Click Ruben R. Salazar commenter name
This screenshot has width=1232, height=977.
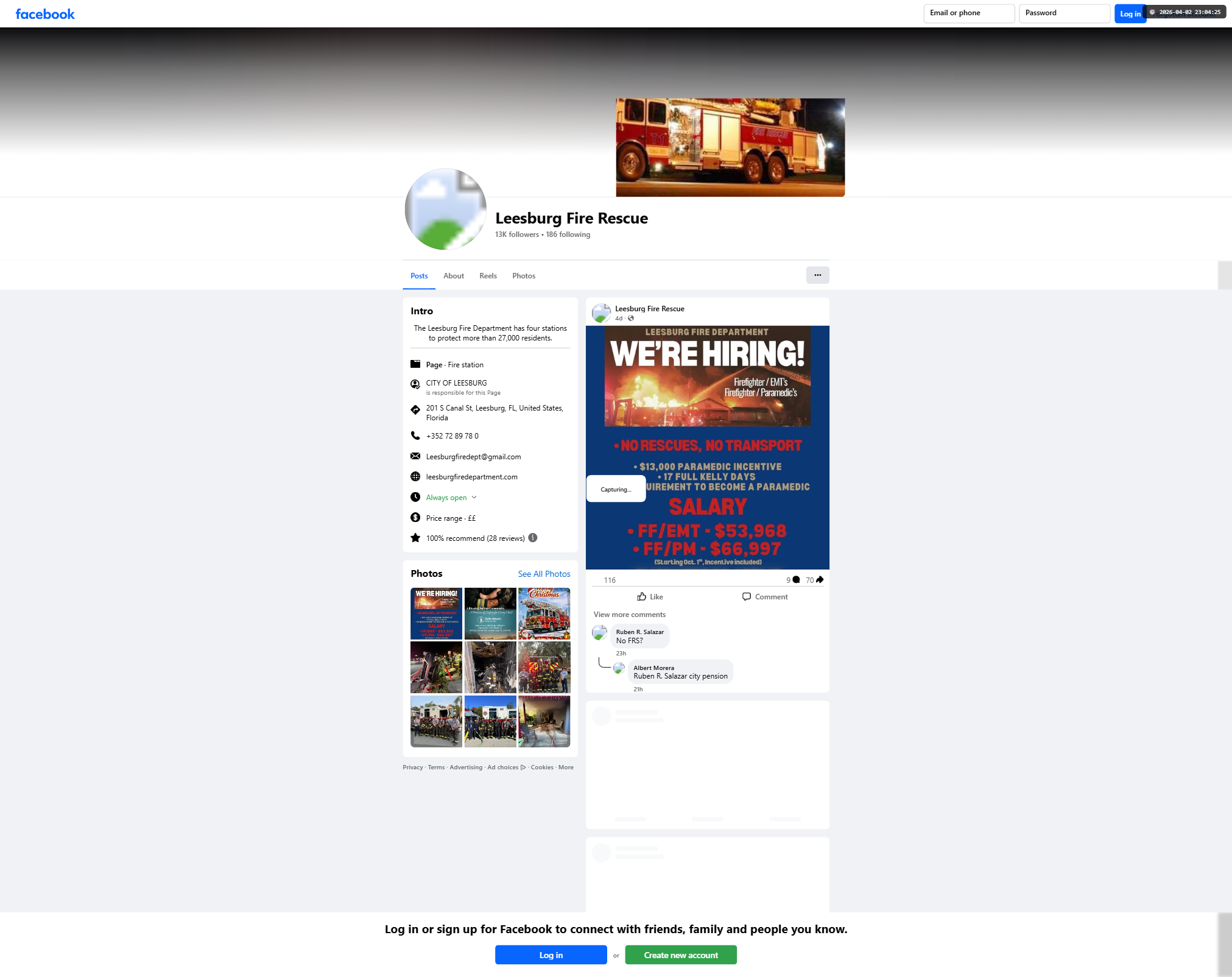[640, 632]
